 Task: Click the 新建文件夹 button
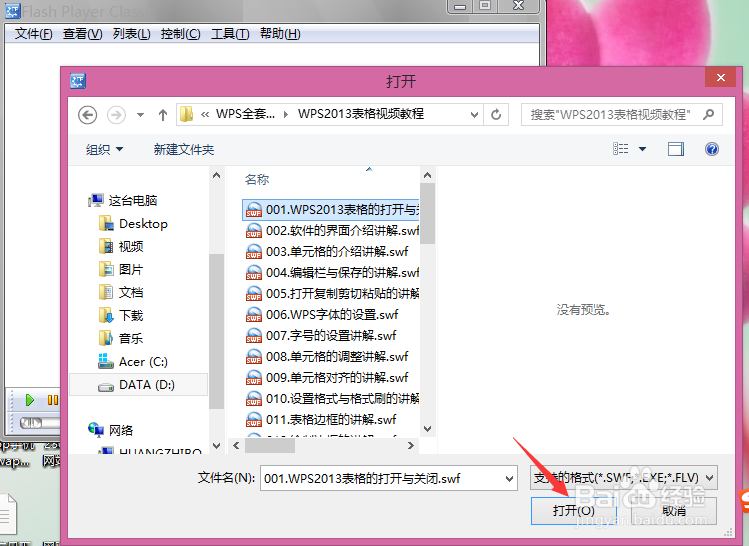[184, 150]
